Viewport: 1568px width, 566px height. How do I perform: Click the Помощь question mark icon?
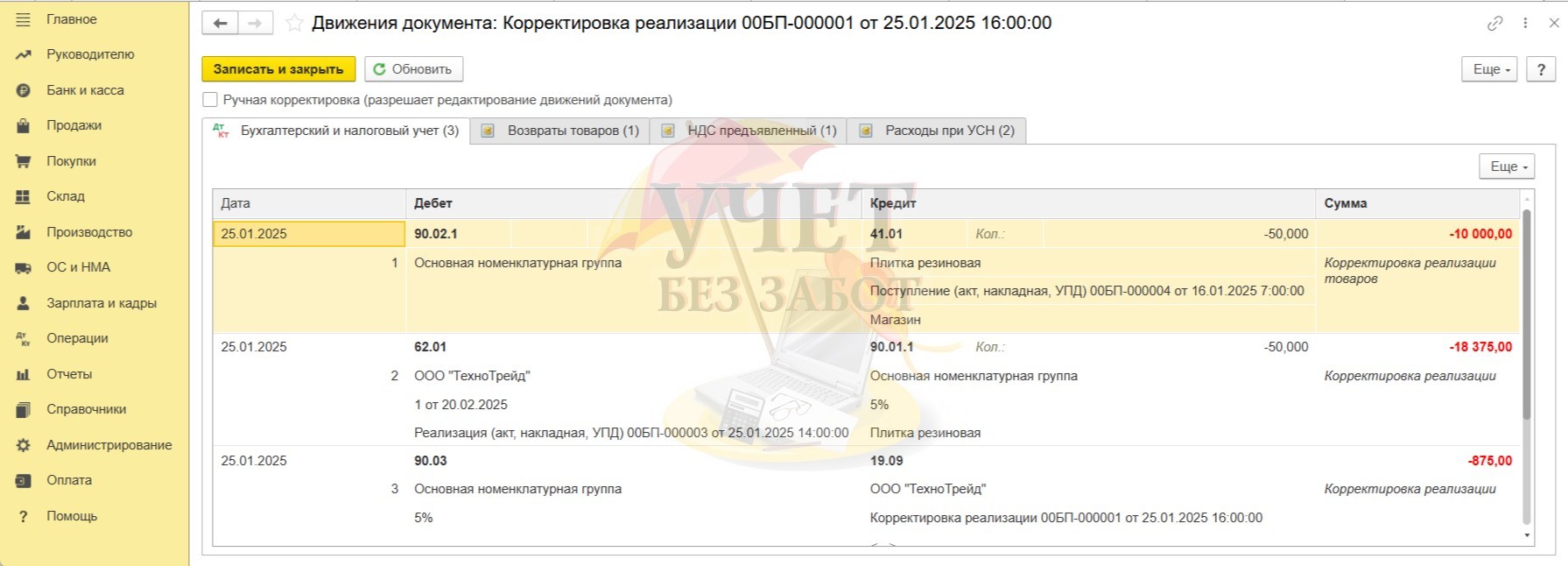pyautogui.click(x=24, y=516)
